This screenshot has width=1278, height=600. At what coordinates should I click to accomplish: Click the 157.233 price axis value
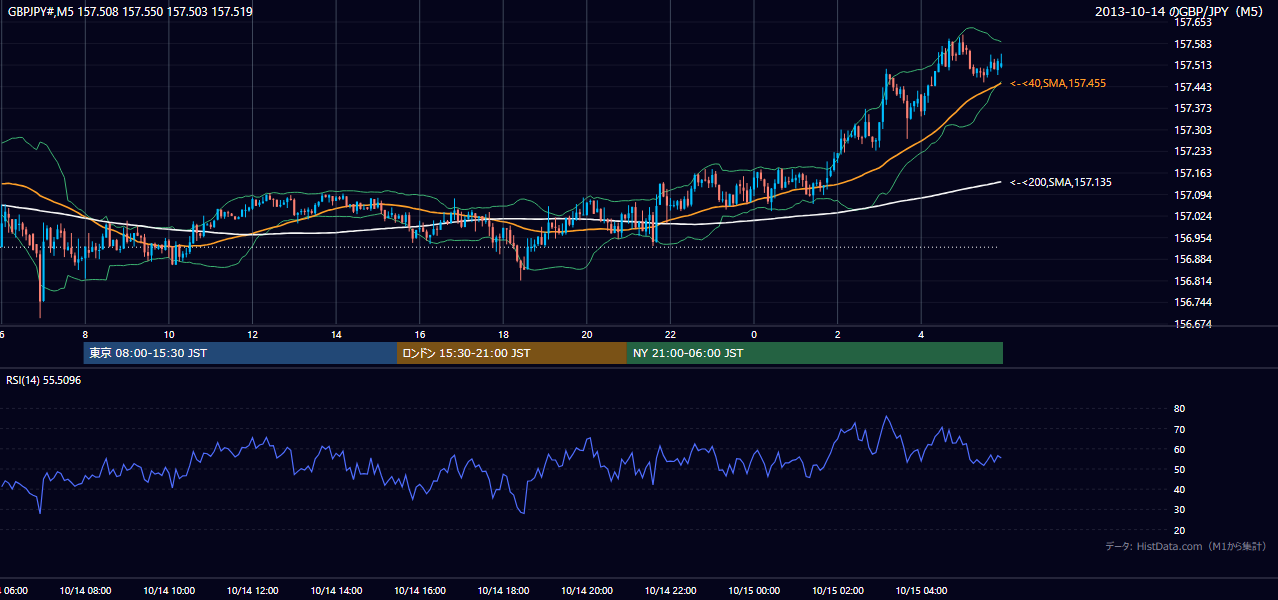click(1193, 151)
